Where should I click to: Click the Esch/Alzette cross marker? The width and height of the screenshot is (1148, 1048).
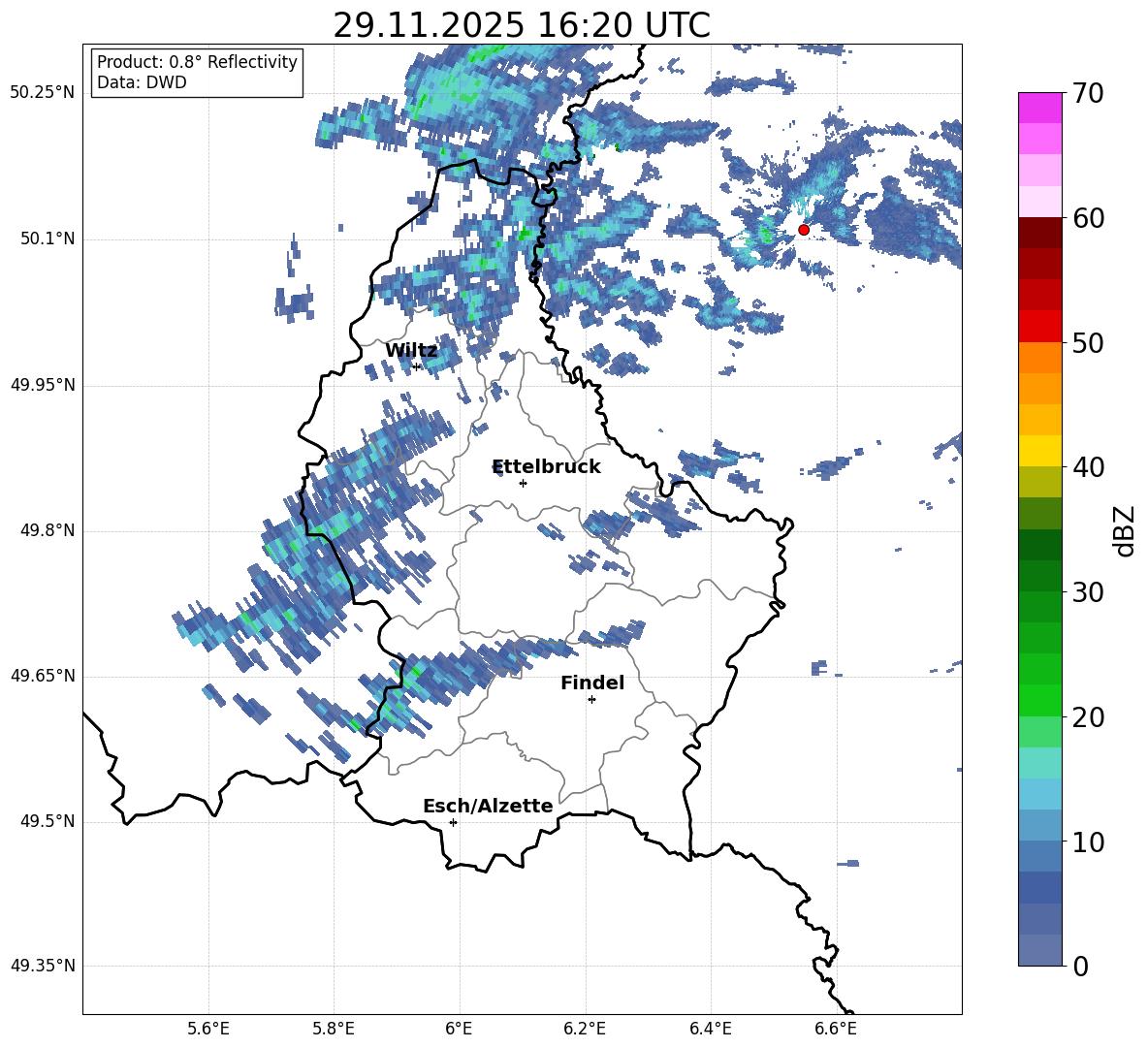pos(453,822)
